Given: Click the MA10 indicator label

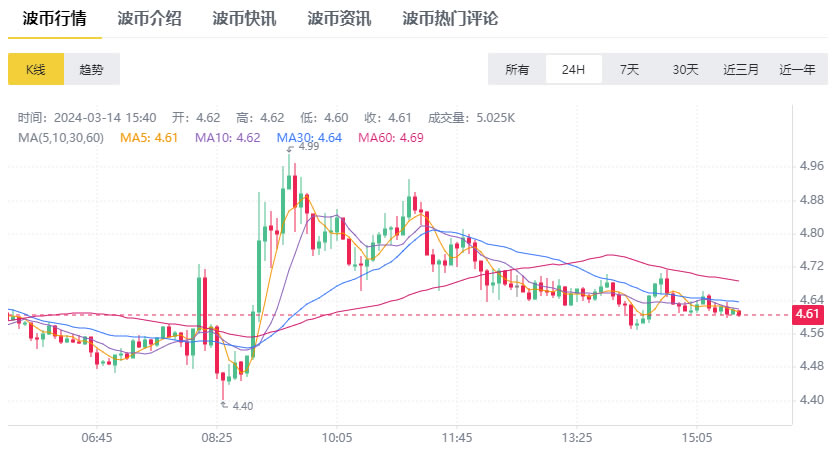Looking at the screenshot, I should coord(228,138).
